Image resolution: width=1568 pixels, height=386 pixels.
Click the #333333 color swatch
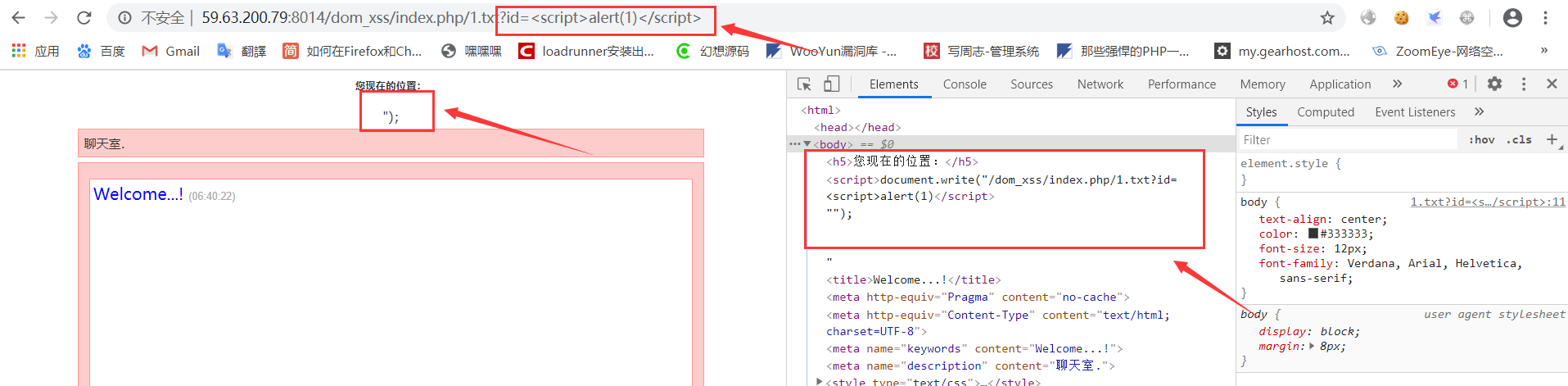1313,234
